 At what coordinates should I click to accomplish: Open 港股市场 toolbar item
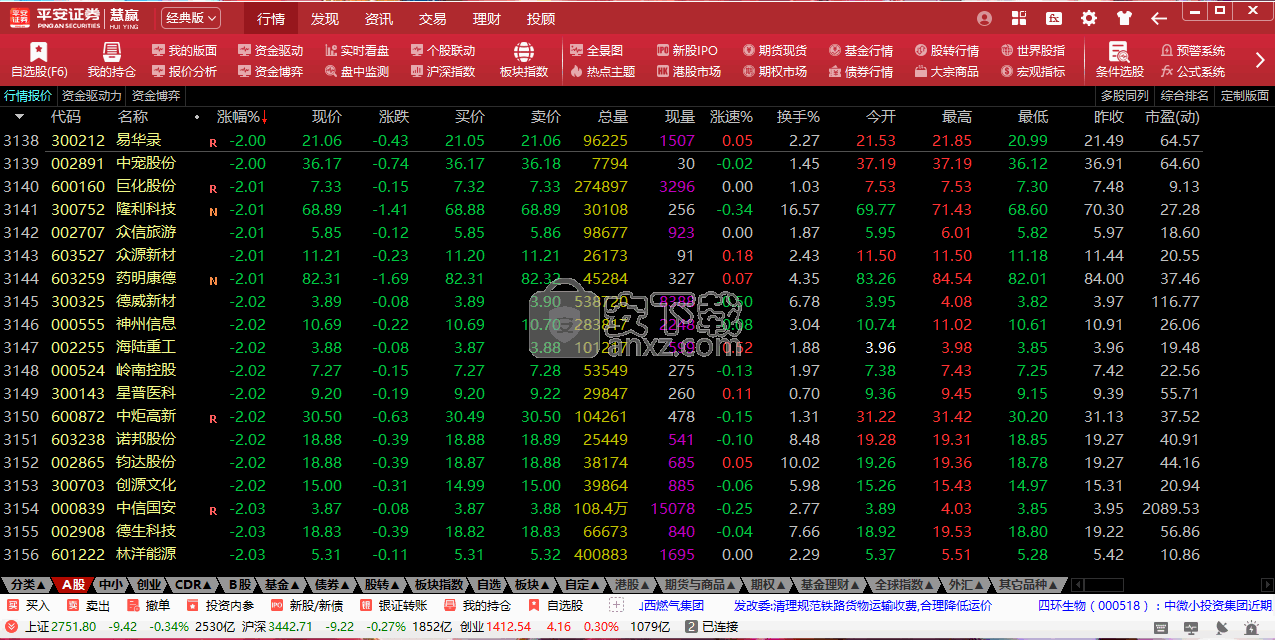pos(689,71)
